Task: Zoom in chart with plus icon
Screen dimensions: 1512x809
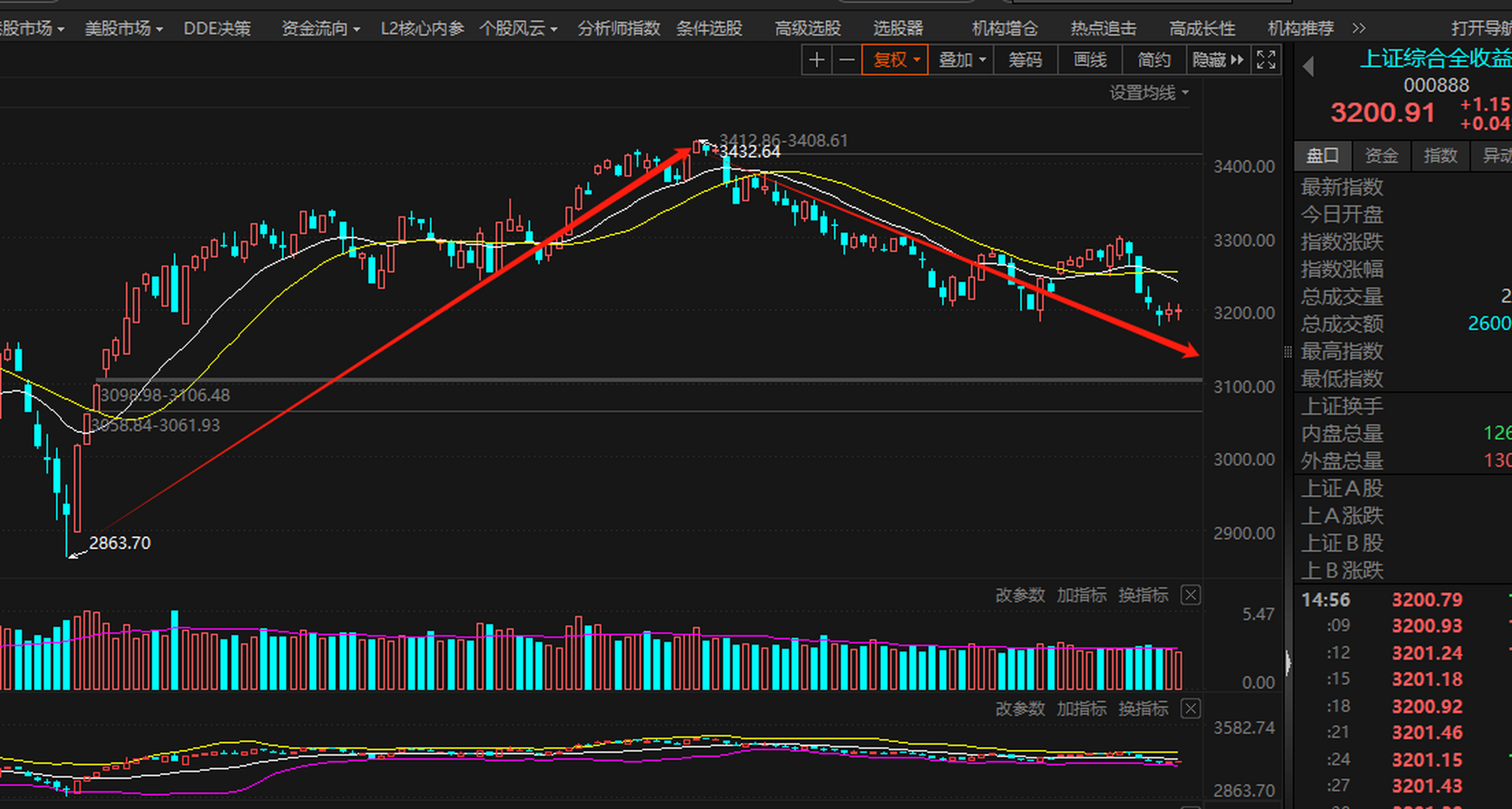Action: [816, 60]
